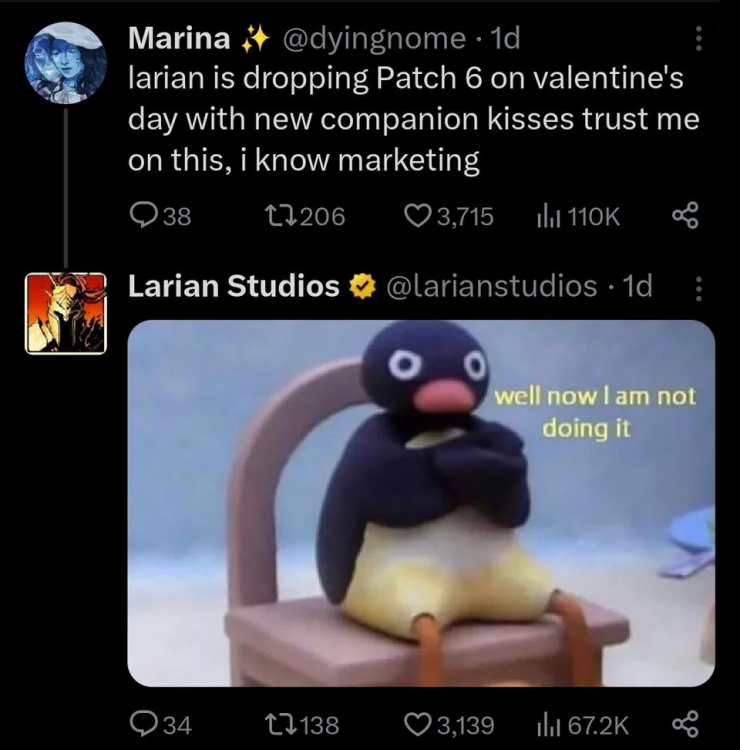Share Marina's tweet
This screenshot has height=750, width=740.
click(x=685, y=216)
